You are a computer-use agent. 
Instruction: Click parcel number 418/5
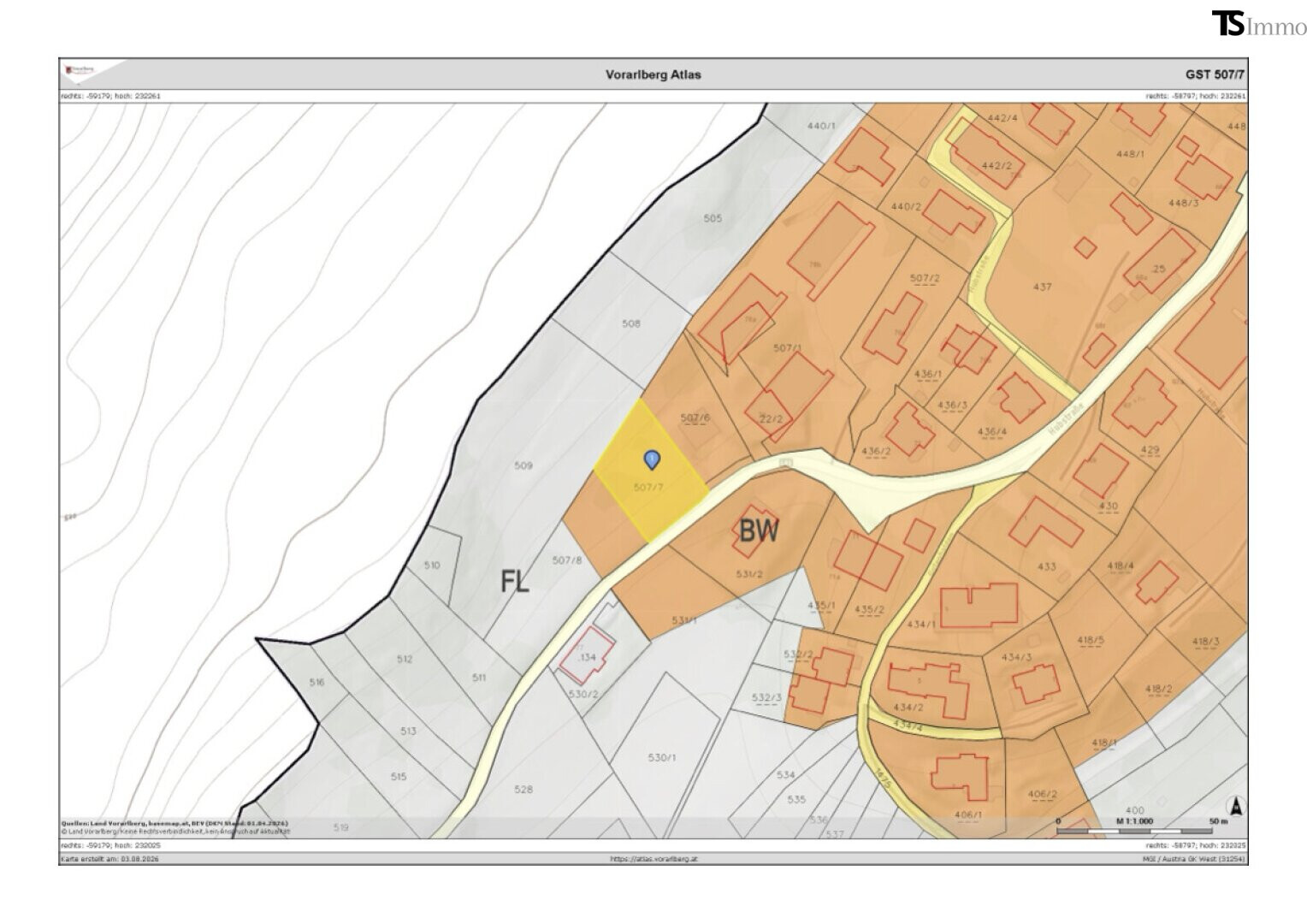(1091, 640)
